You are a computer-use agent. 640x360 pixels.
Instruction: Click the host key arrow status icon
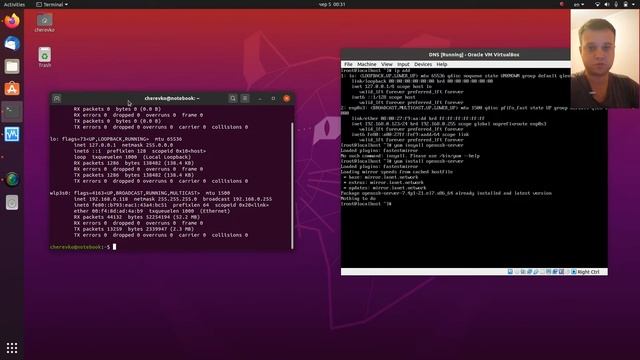[573, 272]
